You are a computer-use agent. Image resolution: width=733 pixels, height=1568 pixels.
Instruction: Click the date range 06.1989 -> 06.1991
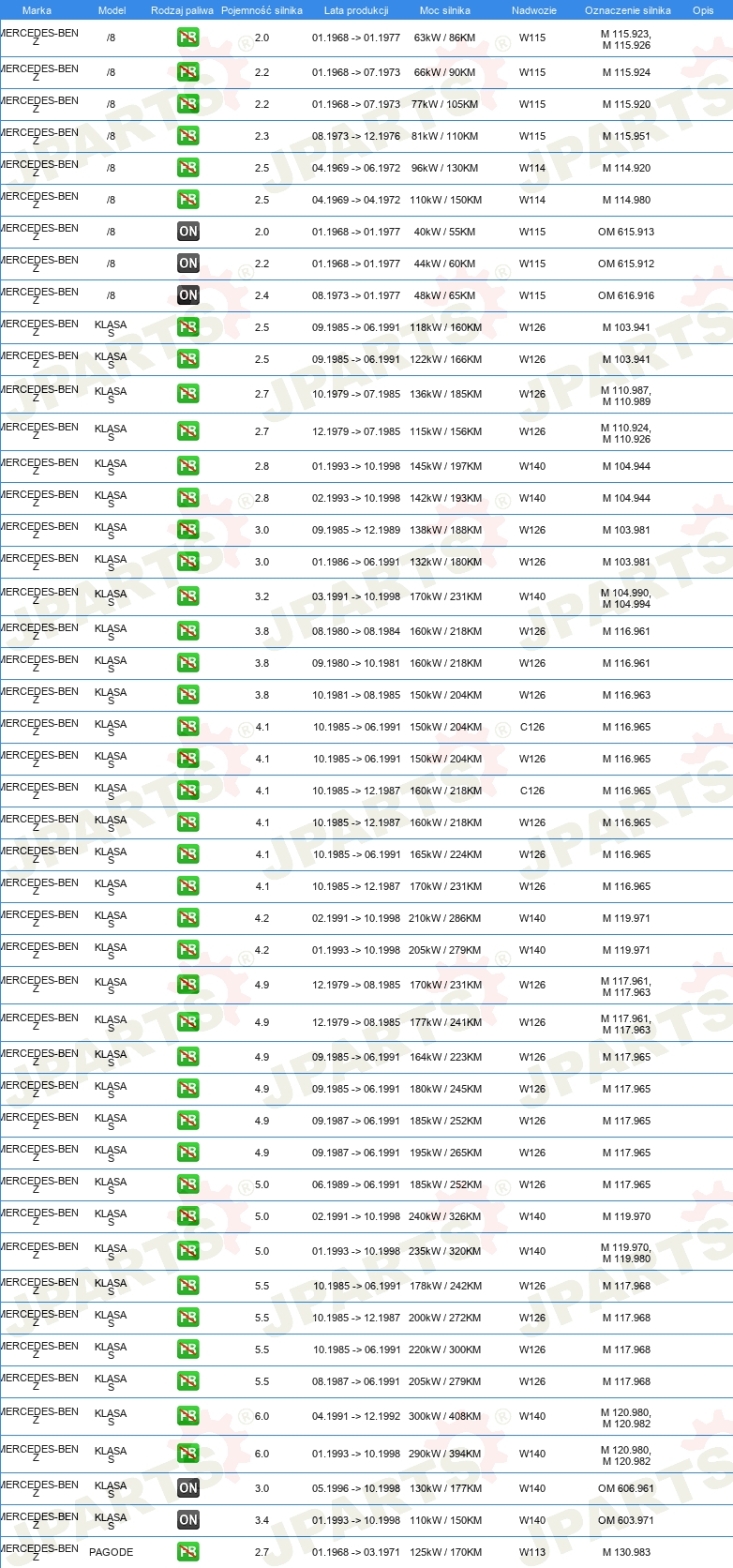pos(356,1184)
